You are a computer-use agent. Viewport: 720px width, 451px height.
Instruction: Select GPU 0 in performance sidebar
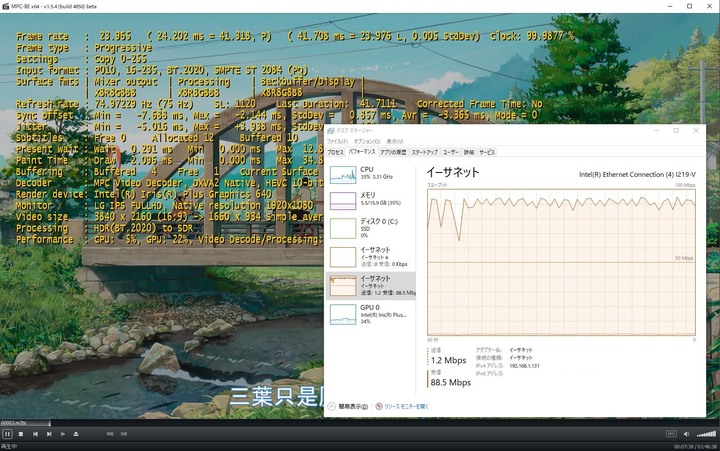pyautogui.click(x=371, y=314)
